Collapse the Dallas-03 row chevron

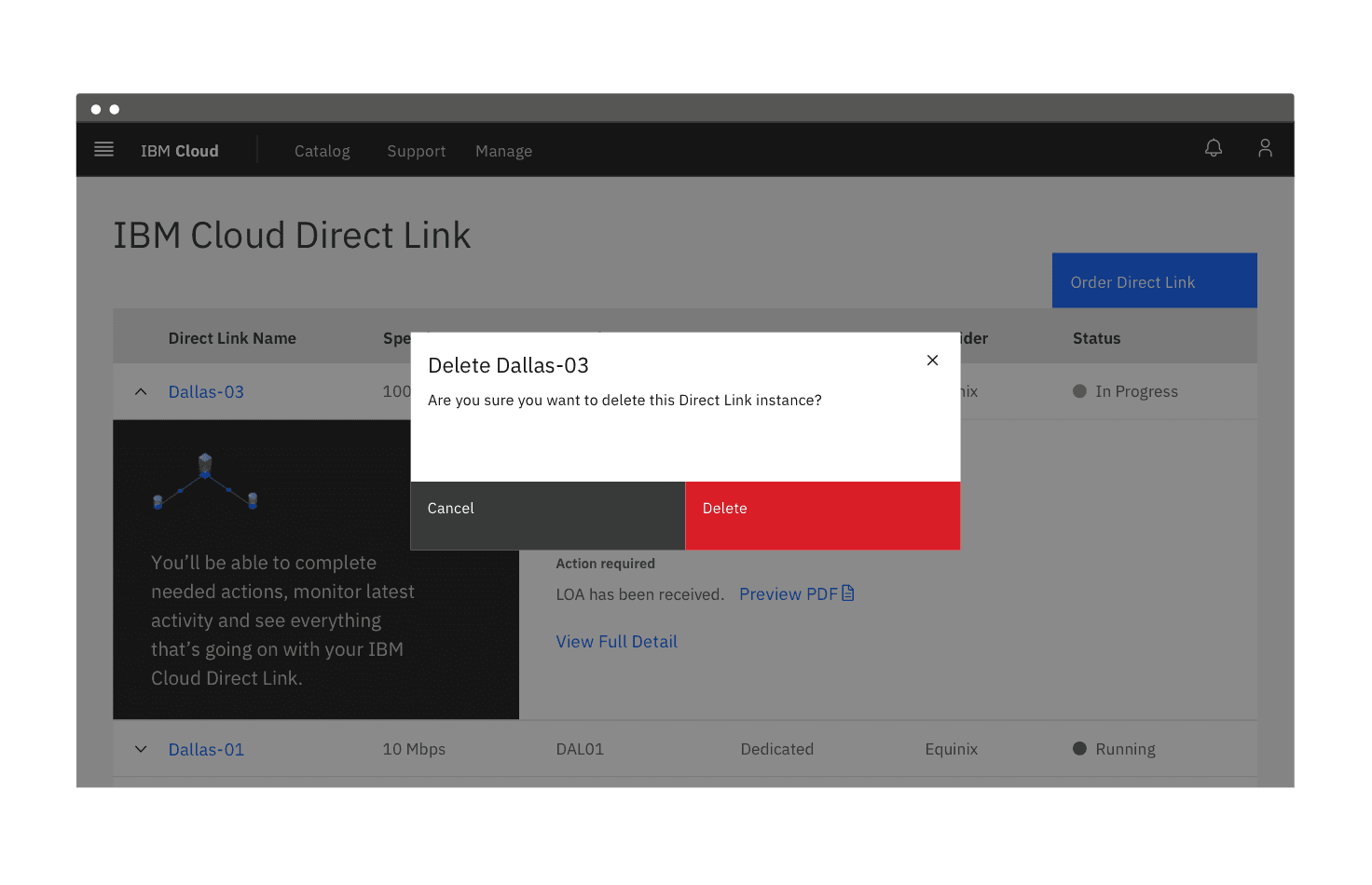click(x=141, y=391)
